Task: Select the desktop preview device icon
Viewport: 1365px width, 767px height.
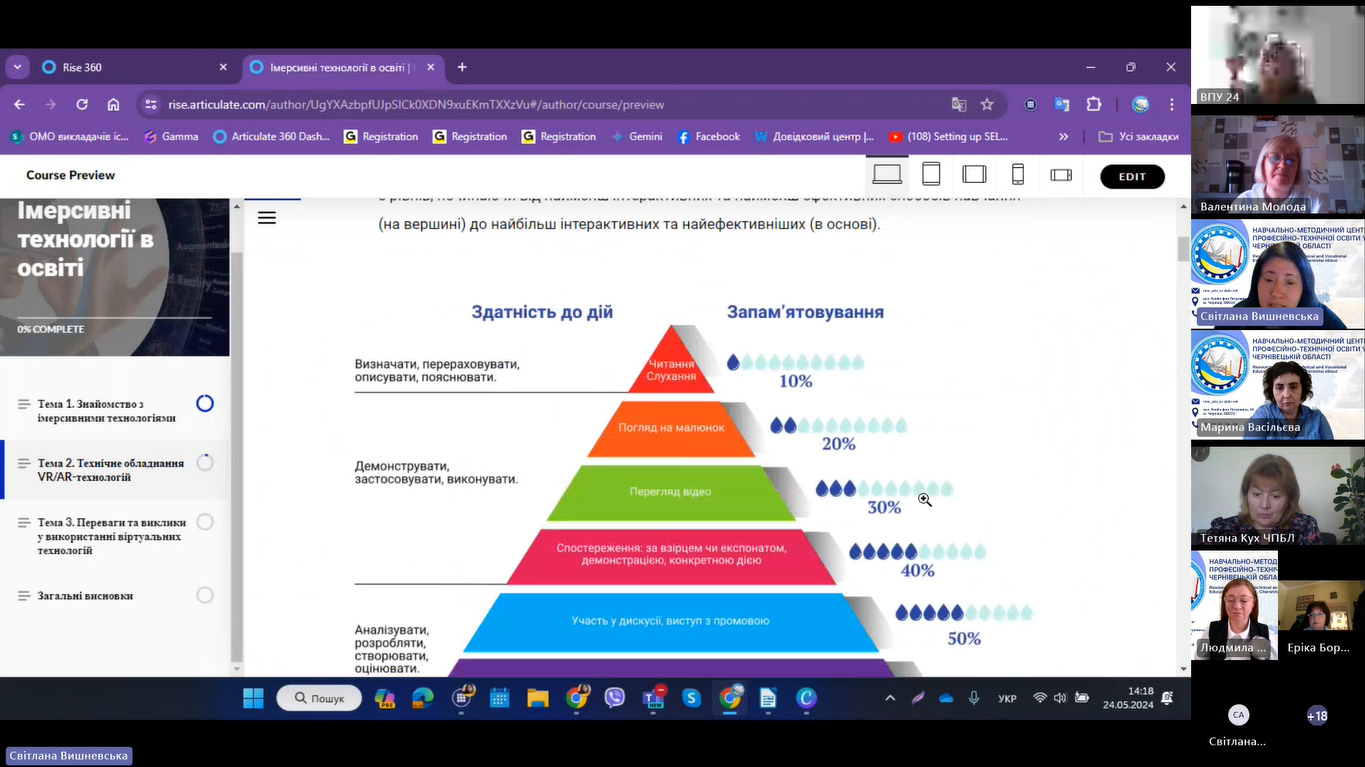Action: [886, 175]
